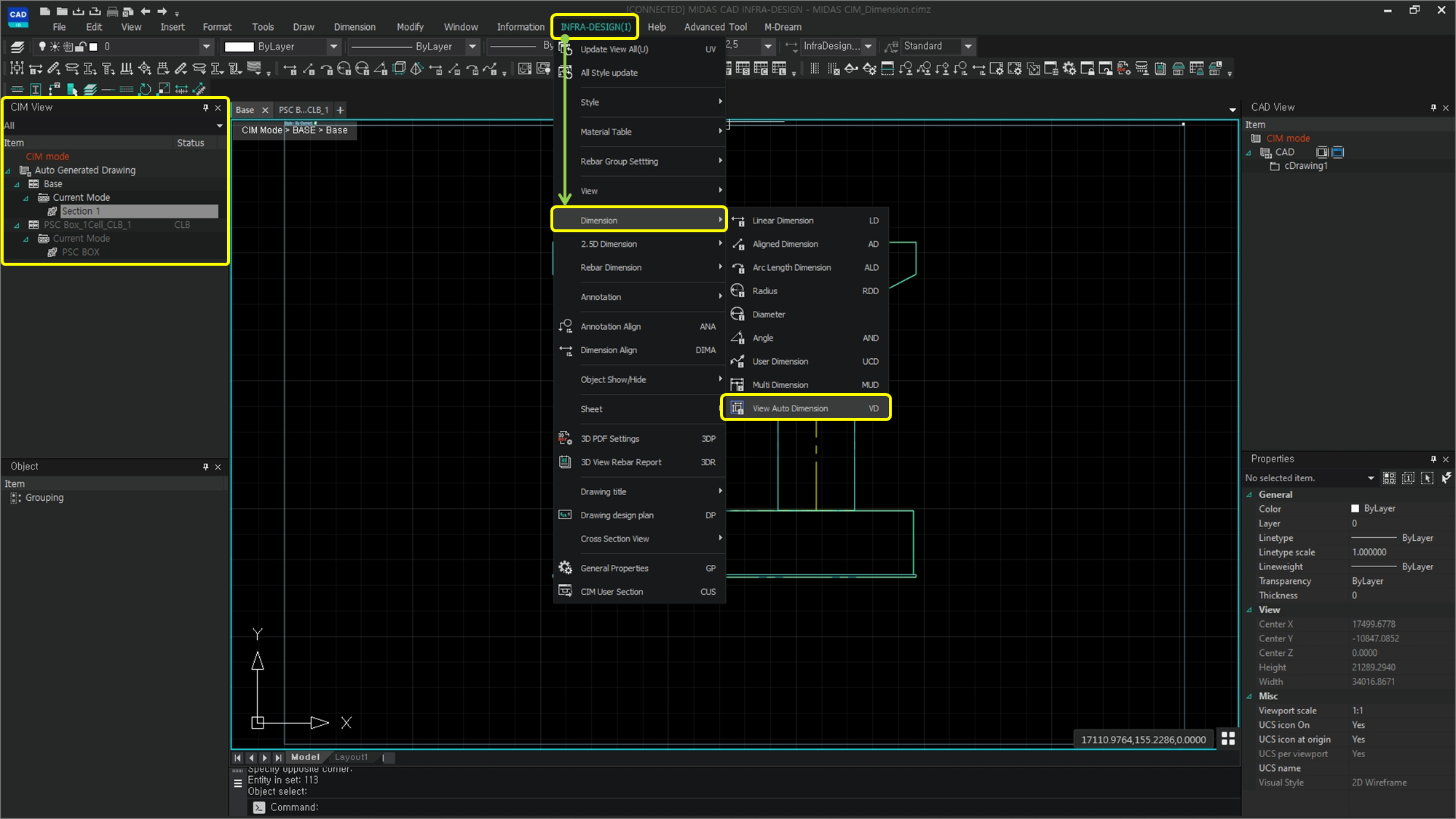The width and height of the screenshot is (1456, 819).
Task: Pin the Properties panel
Action: point(1433,459)
